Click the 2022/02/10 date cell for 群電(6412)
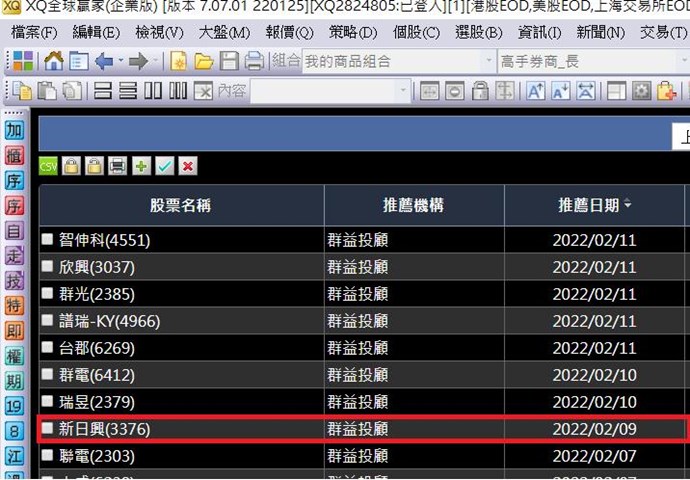 click(594, 375)
